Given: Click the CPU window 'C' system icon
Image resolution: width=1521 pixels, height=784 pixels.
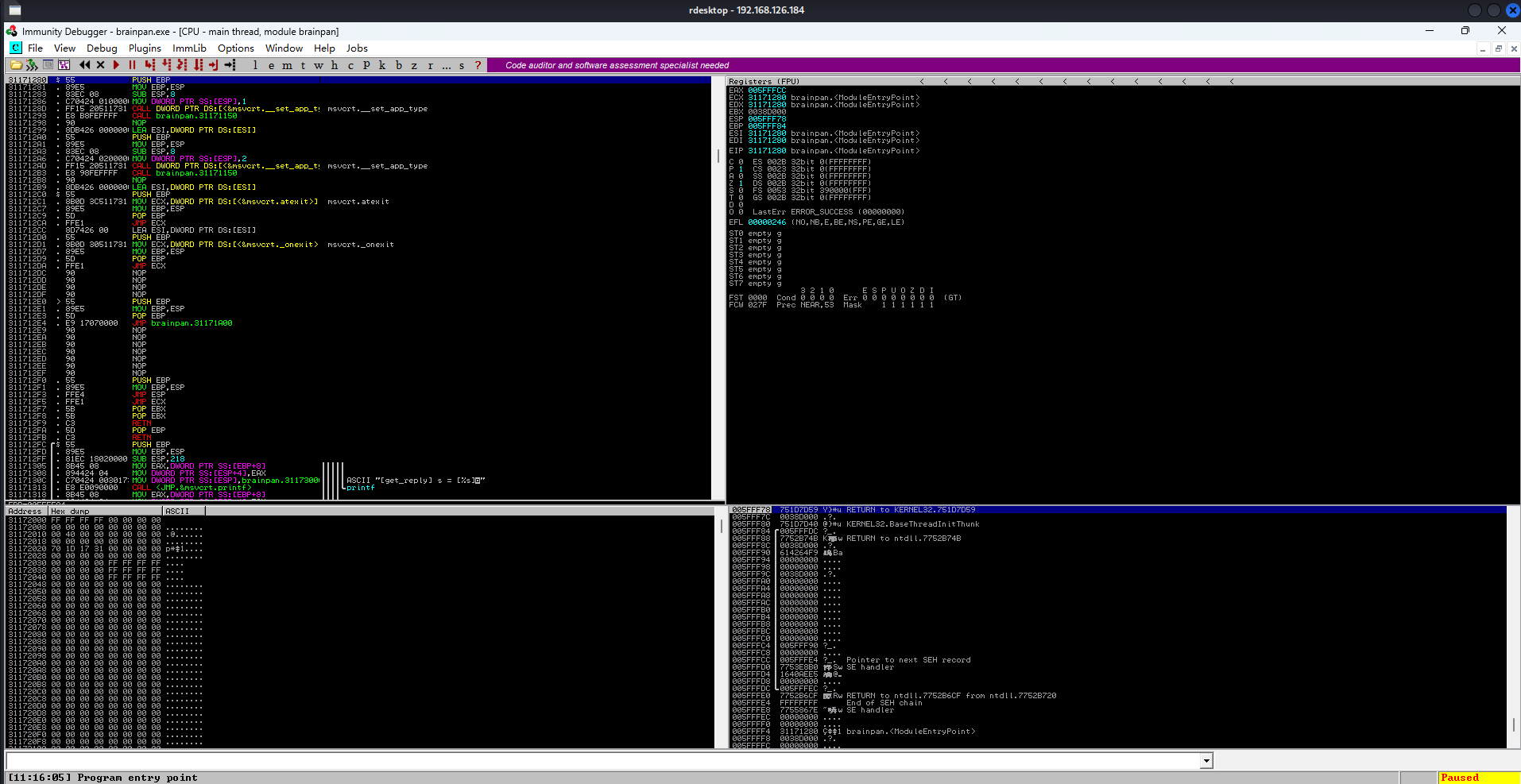Looking at the screenshot, I should 15,48.
